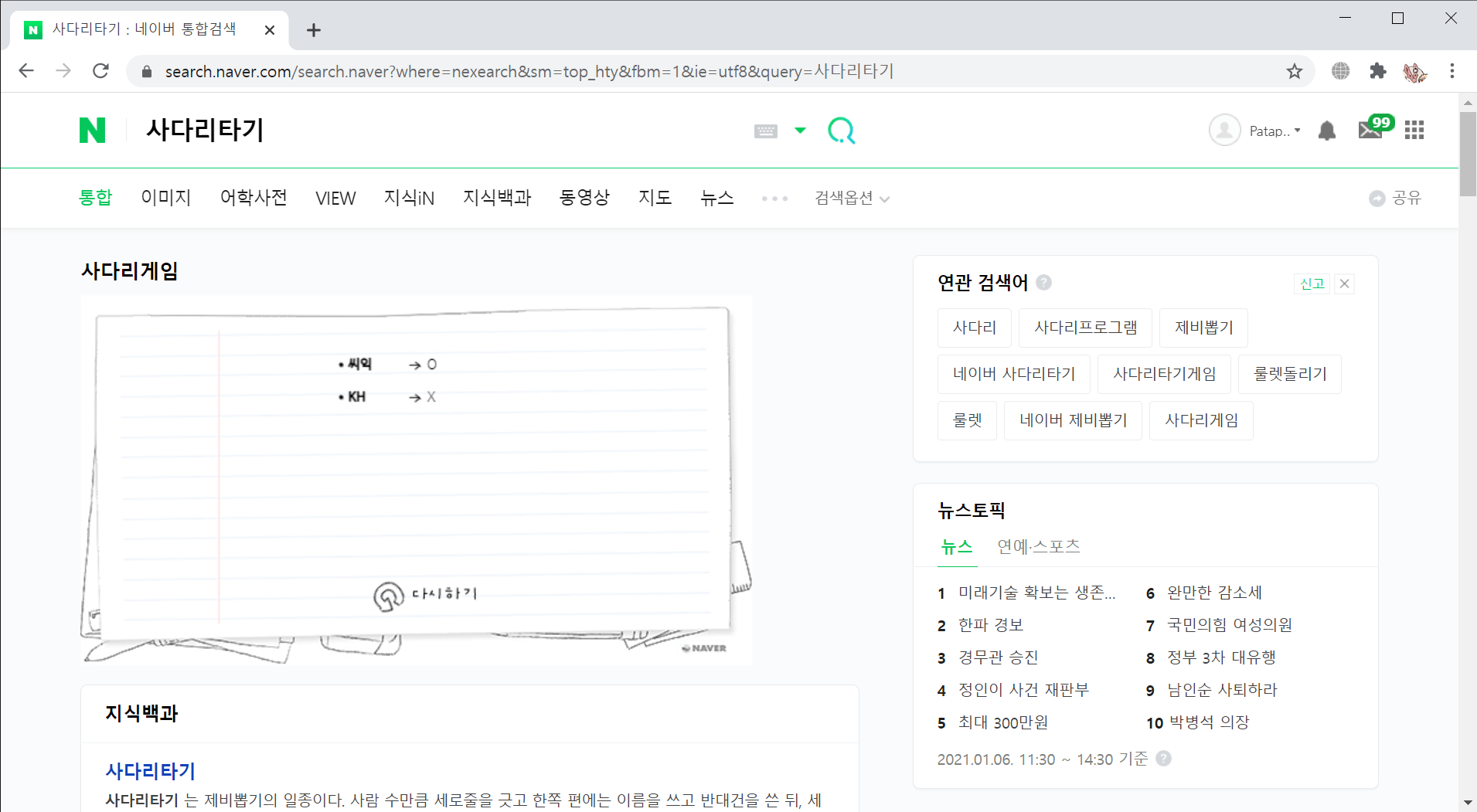Expand the search suggestions arrow

pos(800,131)
